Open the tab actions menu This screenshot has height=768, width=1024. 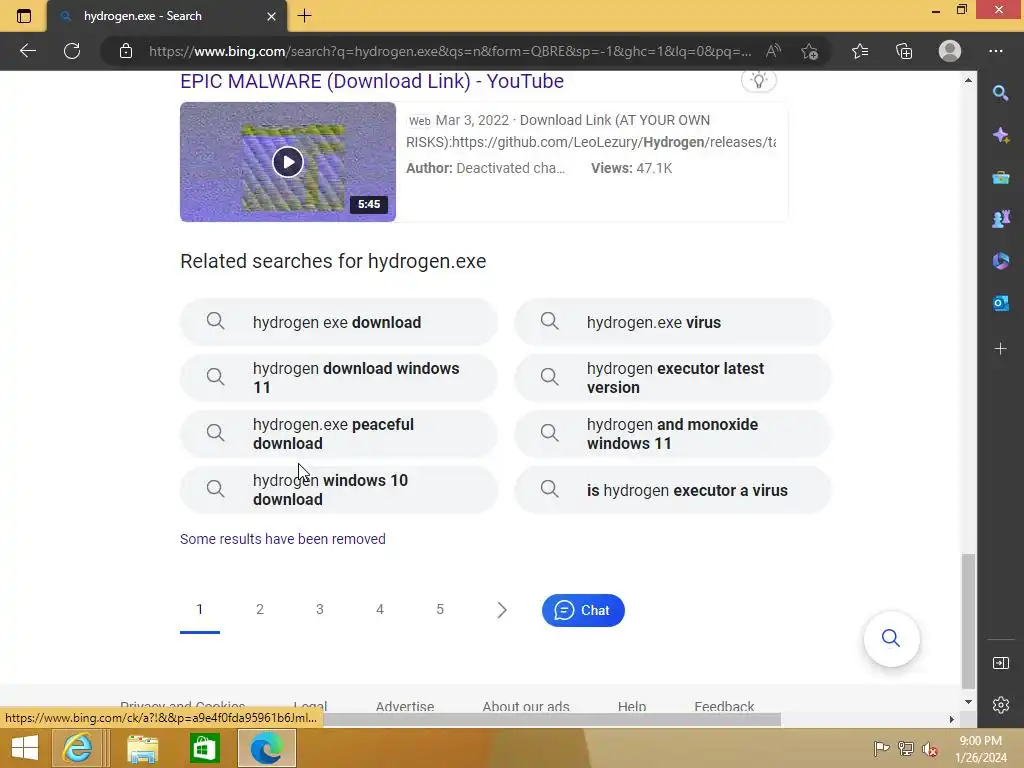[x=24, y=16]
